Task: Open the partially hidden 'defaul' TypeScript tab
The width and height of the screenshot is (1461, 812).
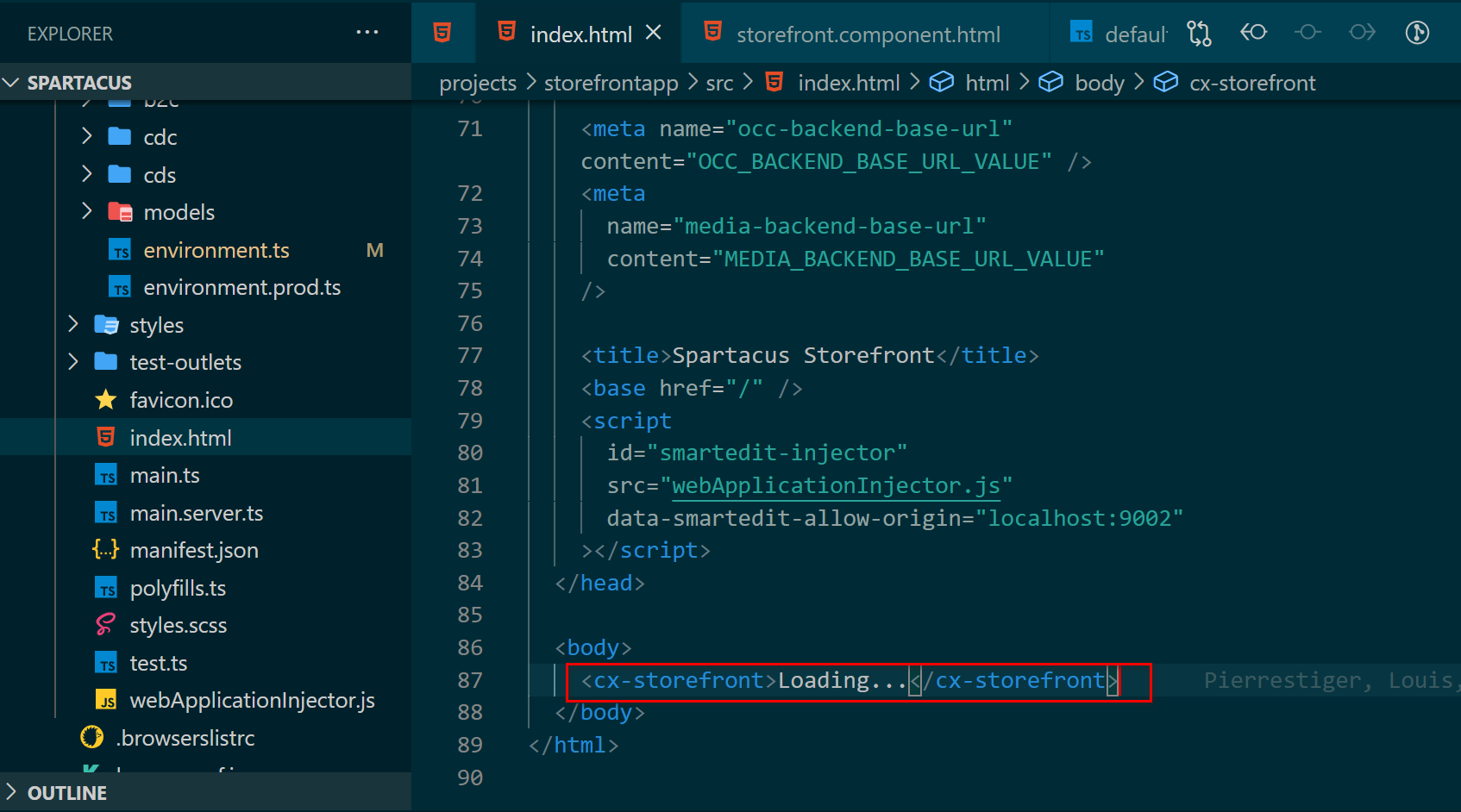Action: pyautogui.click(x=1118, y=34)
